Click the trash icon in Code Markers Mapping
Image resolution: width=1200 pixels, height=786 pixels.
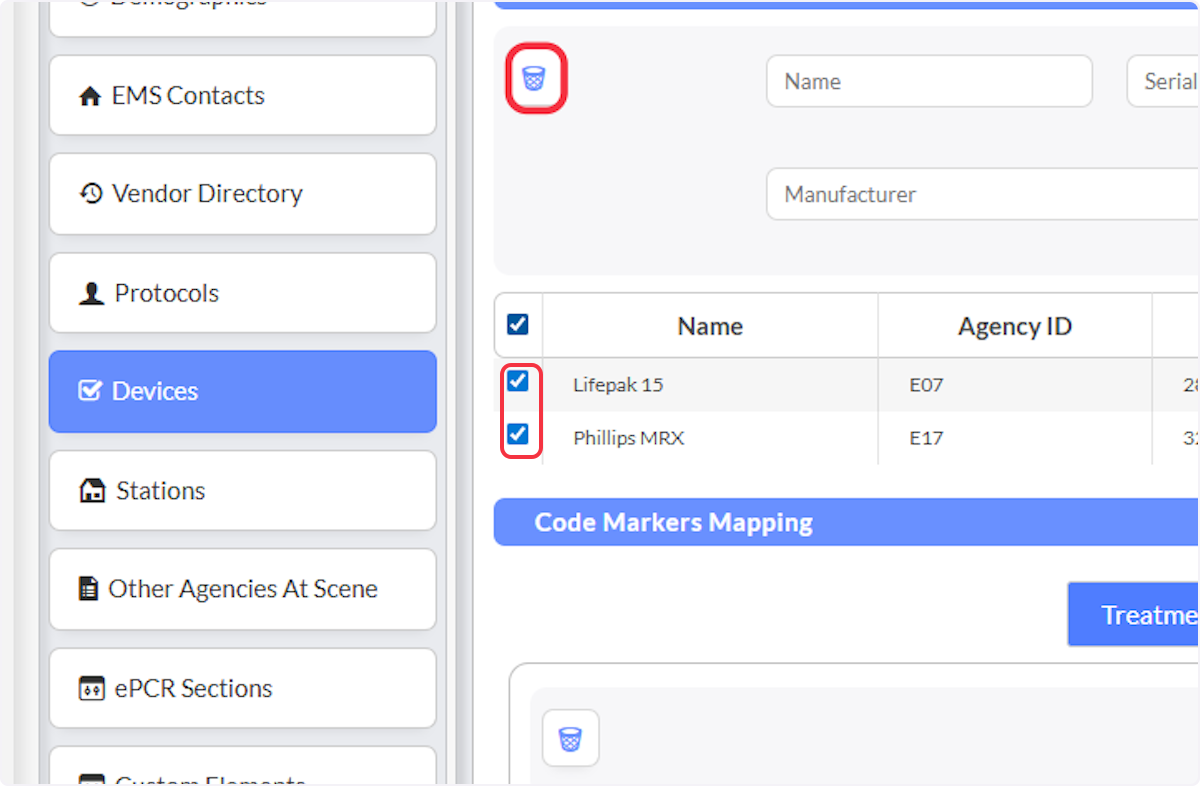[570, 739]
